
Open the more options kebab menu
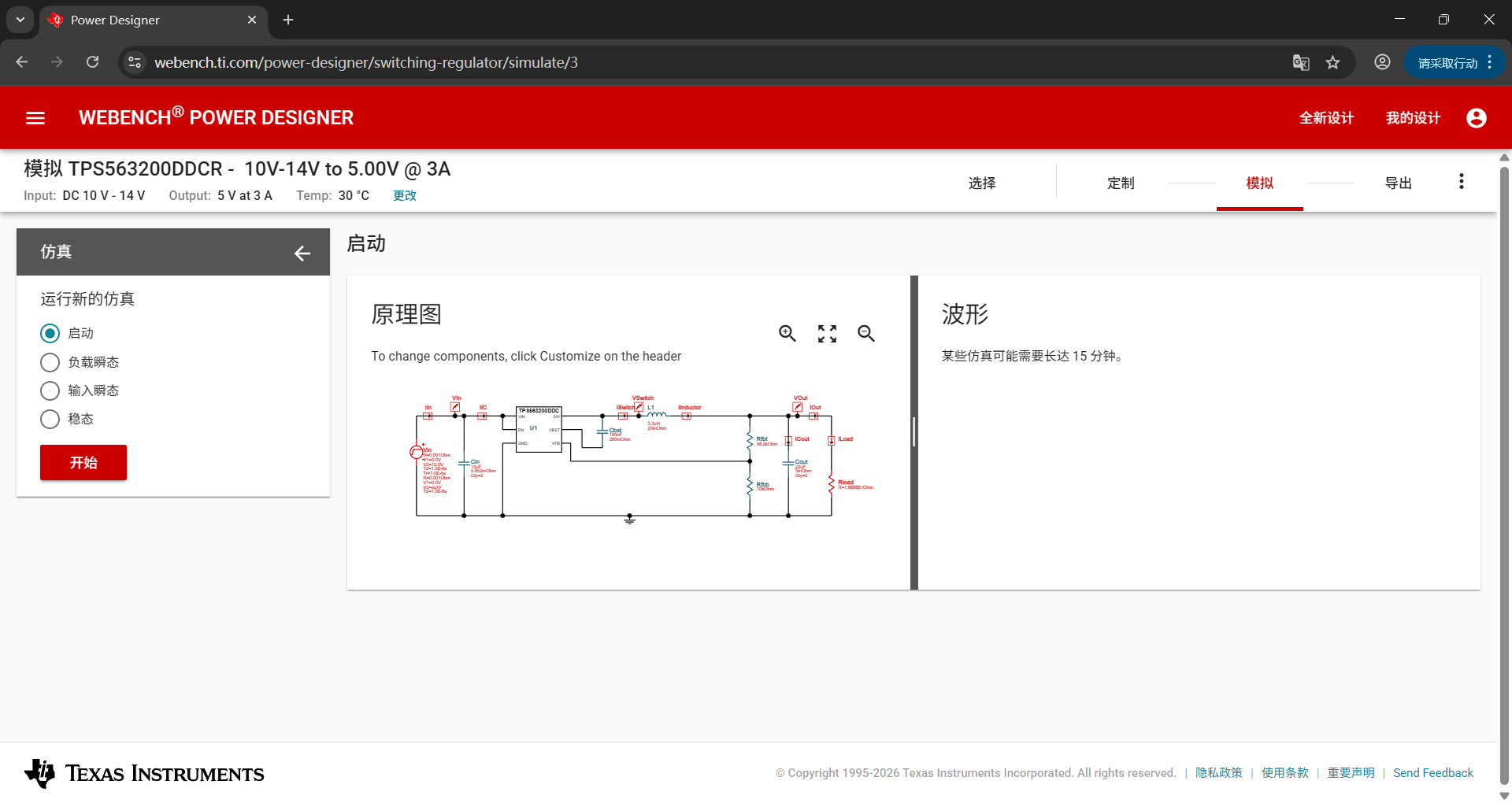click(x=1462, y=182)
